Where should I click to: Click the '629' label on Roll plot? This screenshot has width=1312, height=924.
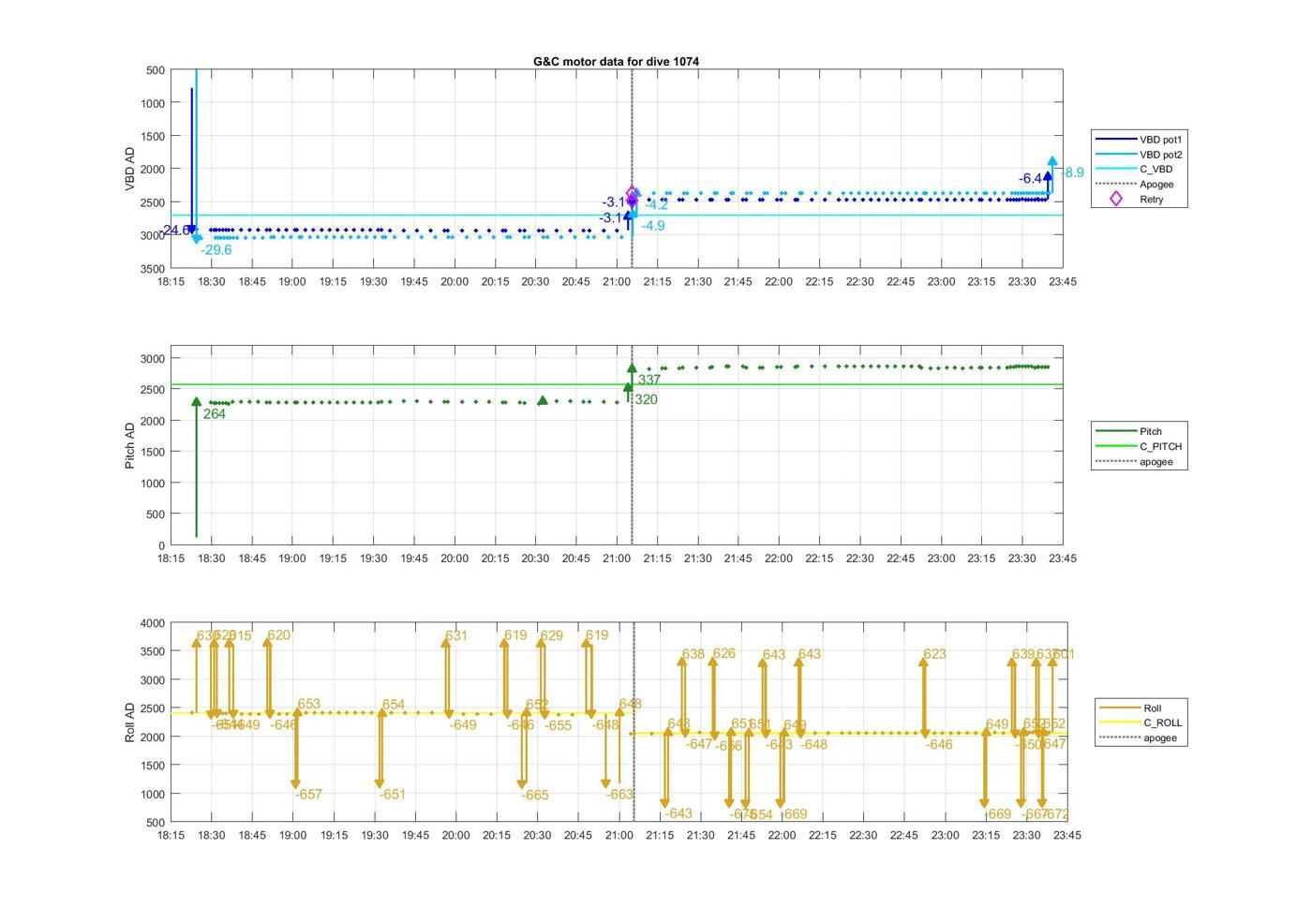click(552, 636)
